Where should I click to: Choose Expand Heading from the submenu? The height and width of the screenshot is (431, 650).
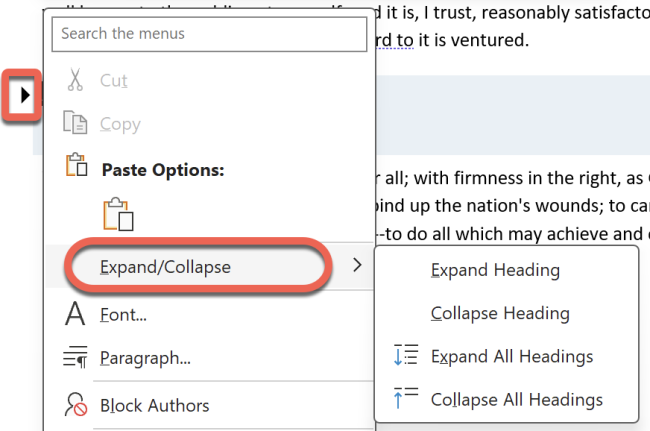click(x=495, y=270)
